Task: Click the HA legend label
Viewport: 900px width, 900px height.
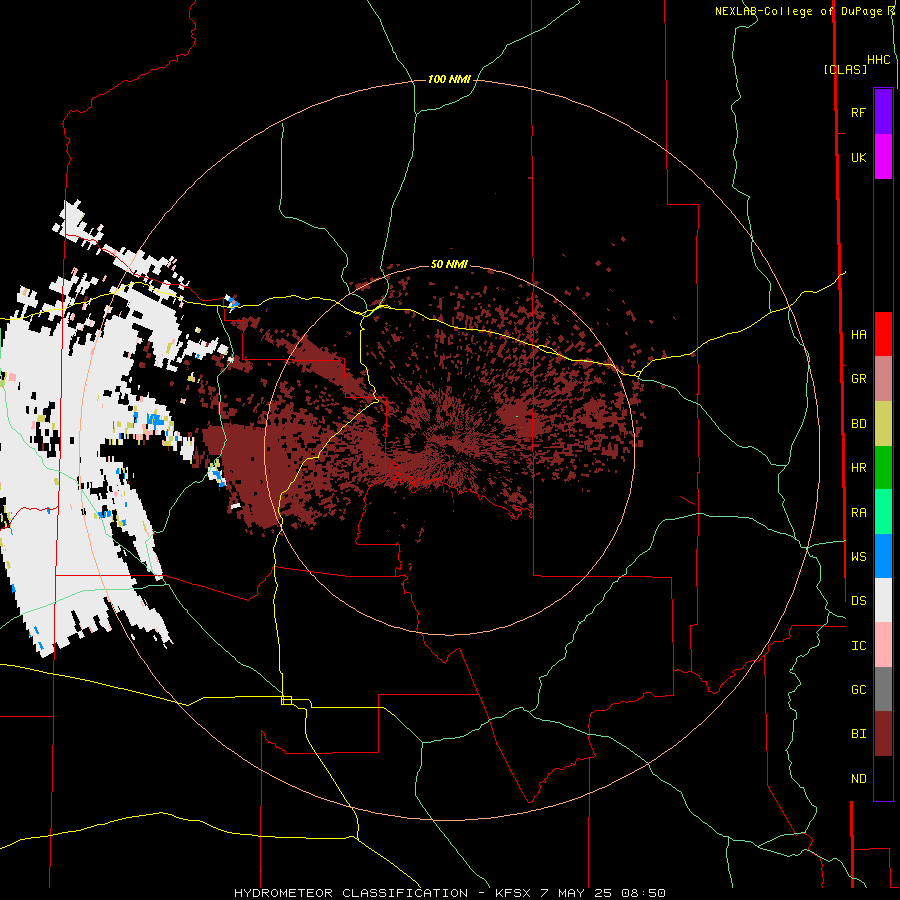Action: click(859, 334)
